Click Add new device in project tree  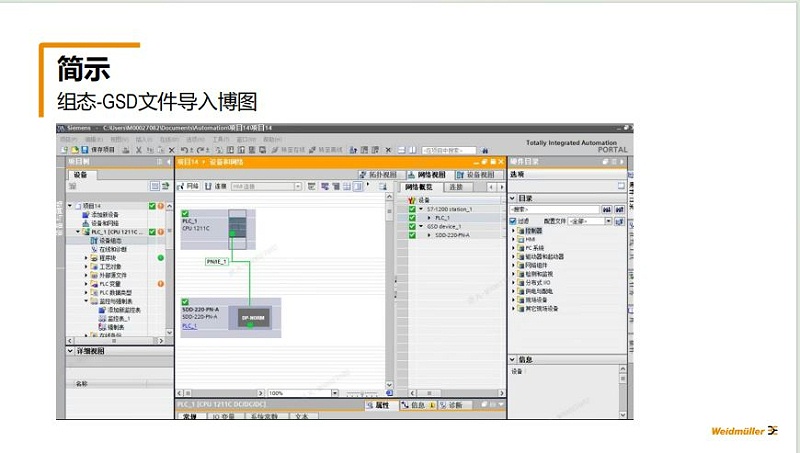pos(101,214)
